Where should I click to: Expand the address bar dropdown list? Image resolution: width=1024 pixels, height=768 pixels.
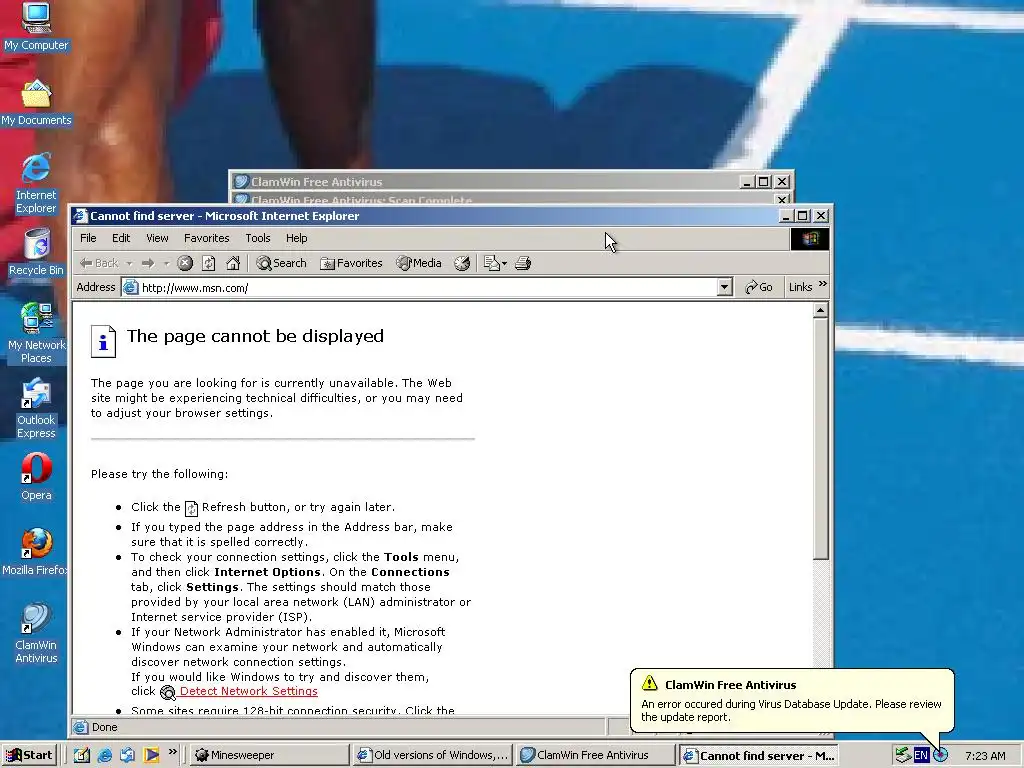(x=724, y=287)
